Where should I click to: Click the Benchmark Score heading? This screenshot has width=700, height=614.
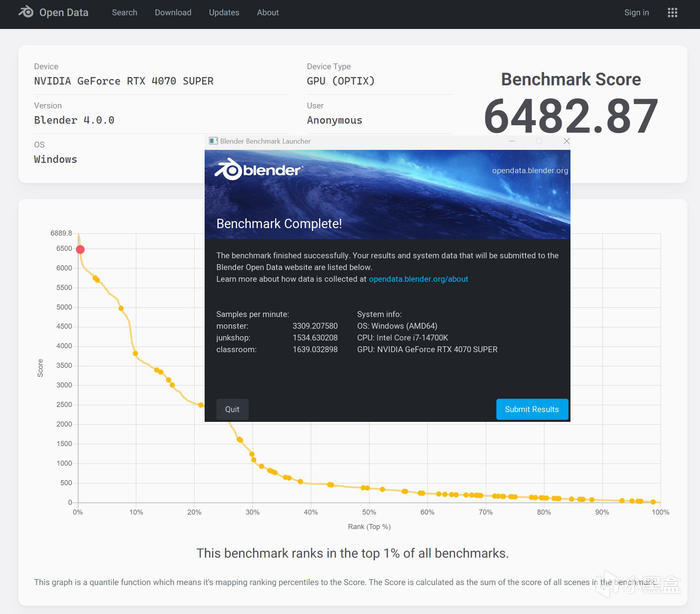click(571, 79)
